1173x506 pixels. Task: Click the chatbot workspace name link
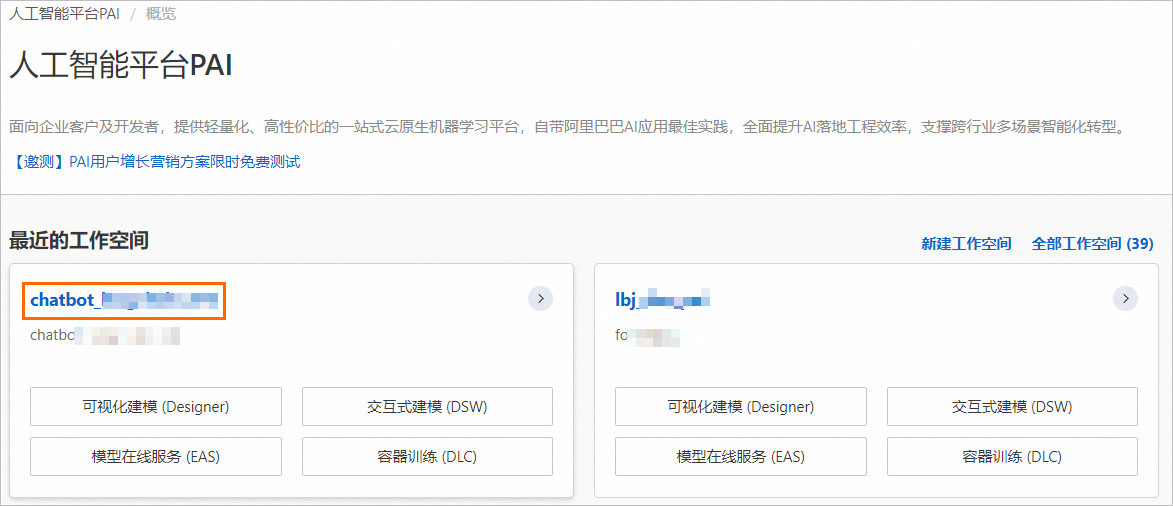point(124,300)
